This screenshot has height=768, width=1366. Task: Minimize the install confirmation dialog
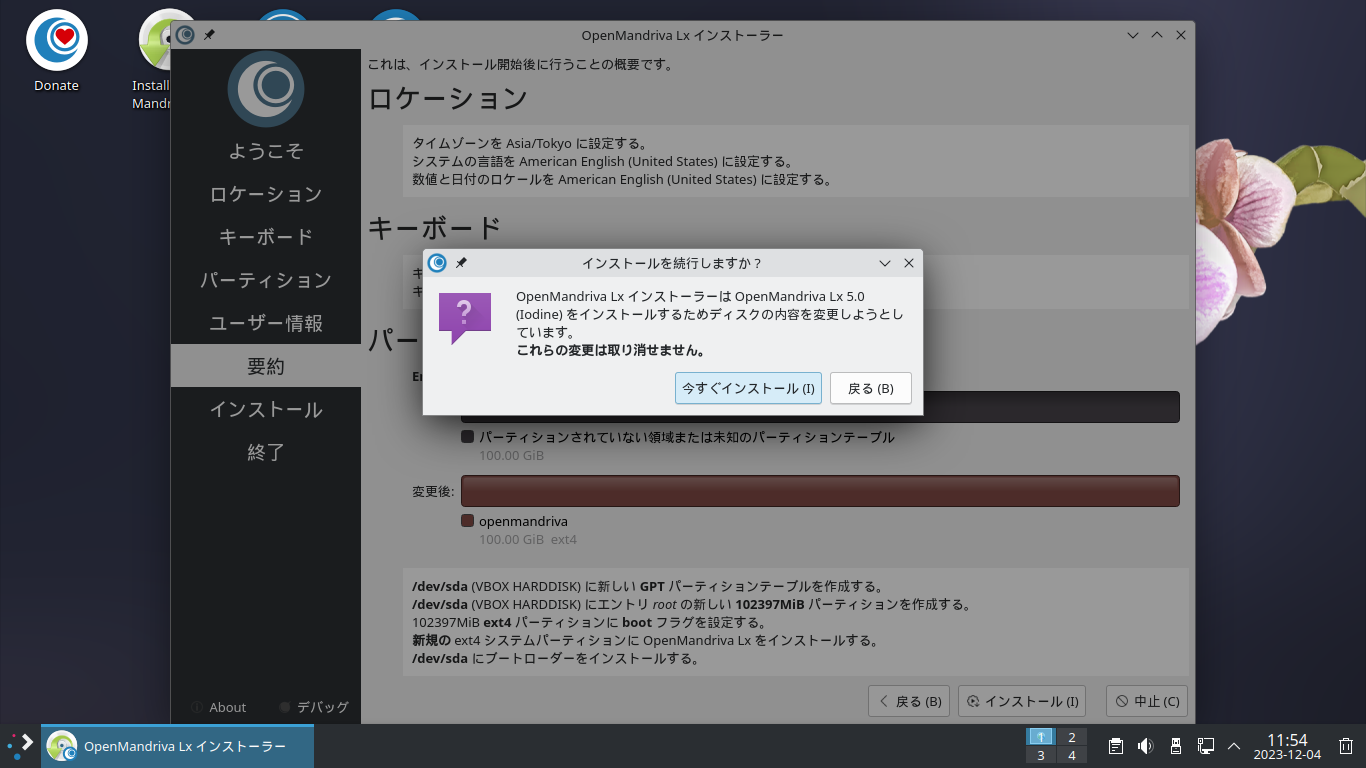click(x=885, y=263)
